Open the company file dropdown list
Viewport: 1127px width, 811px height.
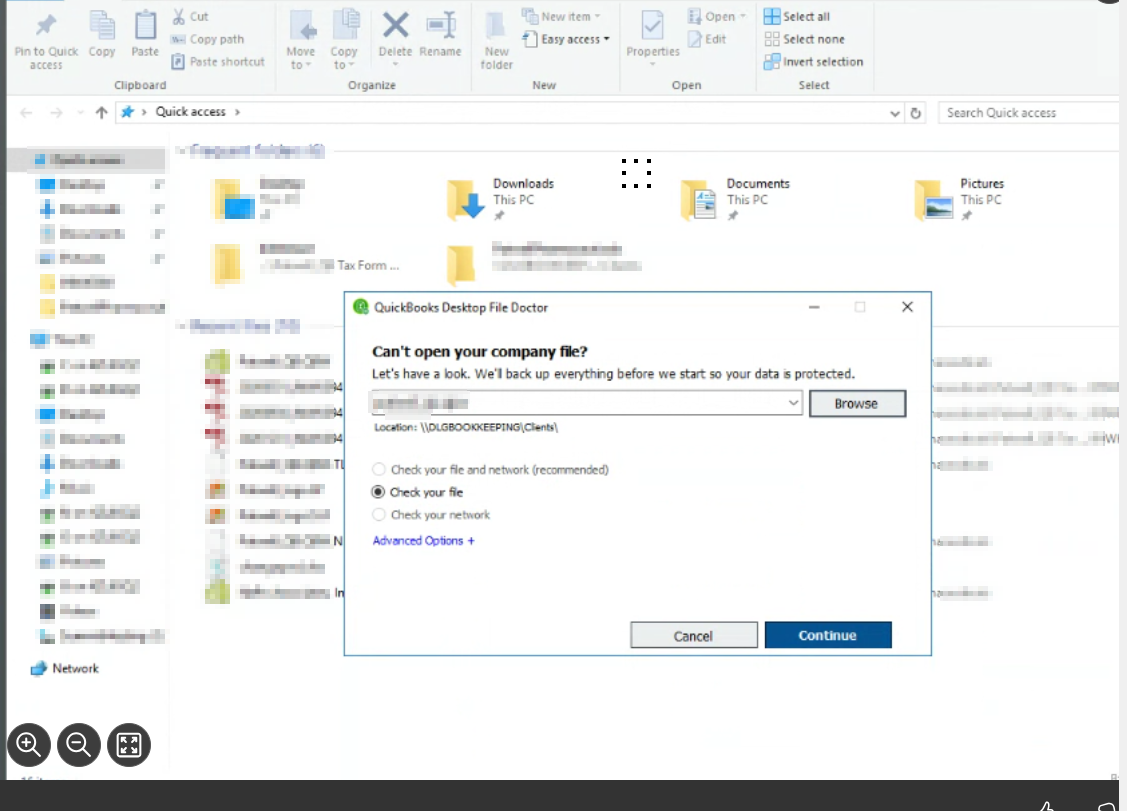(794, 403)
